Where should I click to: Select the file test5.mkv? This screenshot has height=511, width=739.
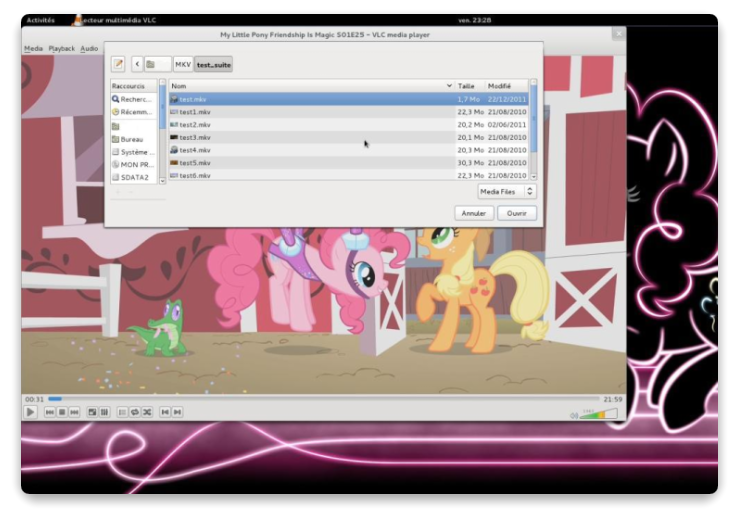pos(348,163)
